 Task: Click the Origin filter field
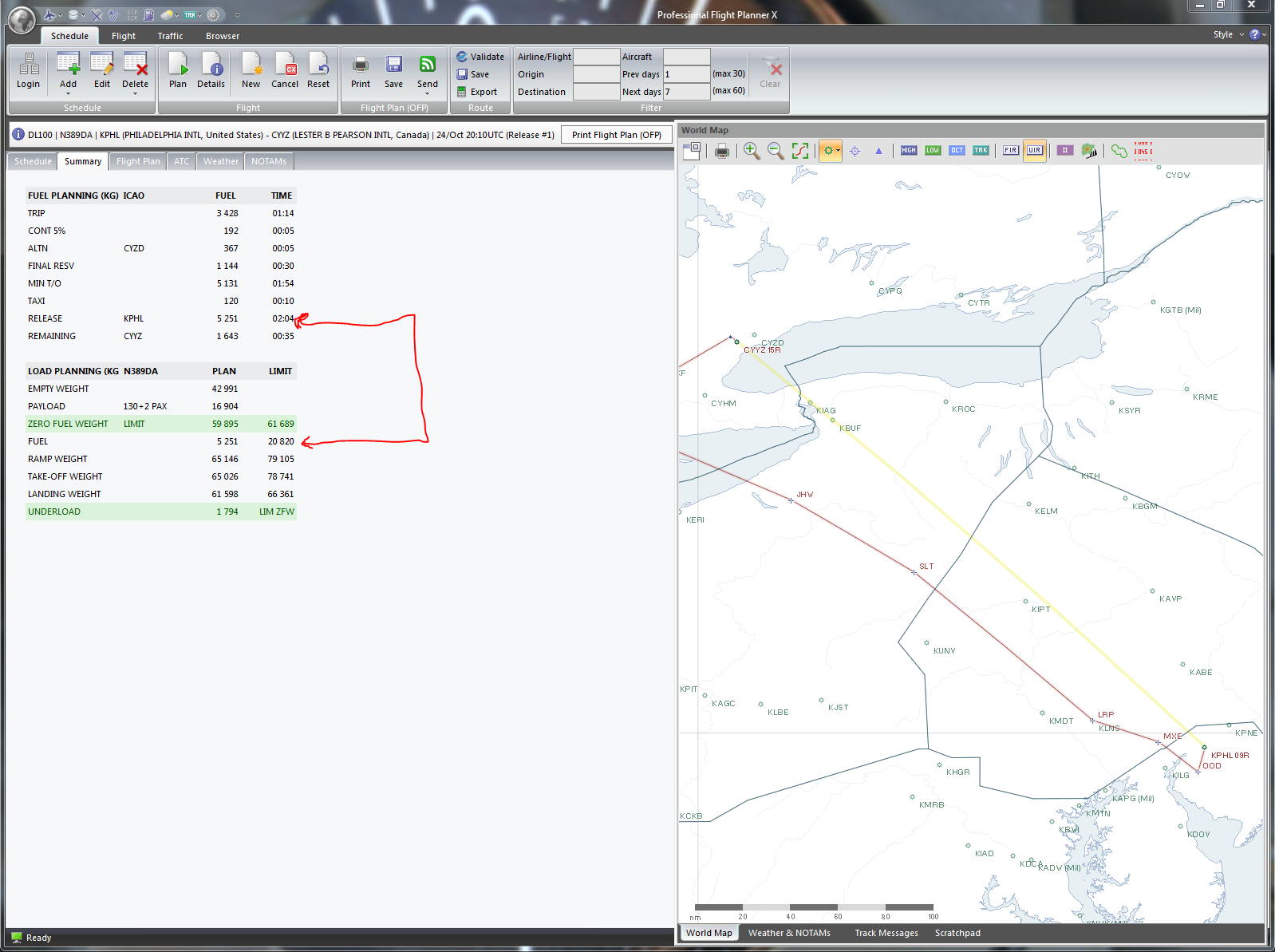click(x=597, y=74)
